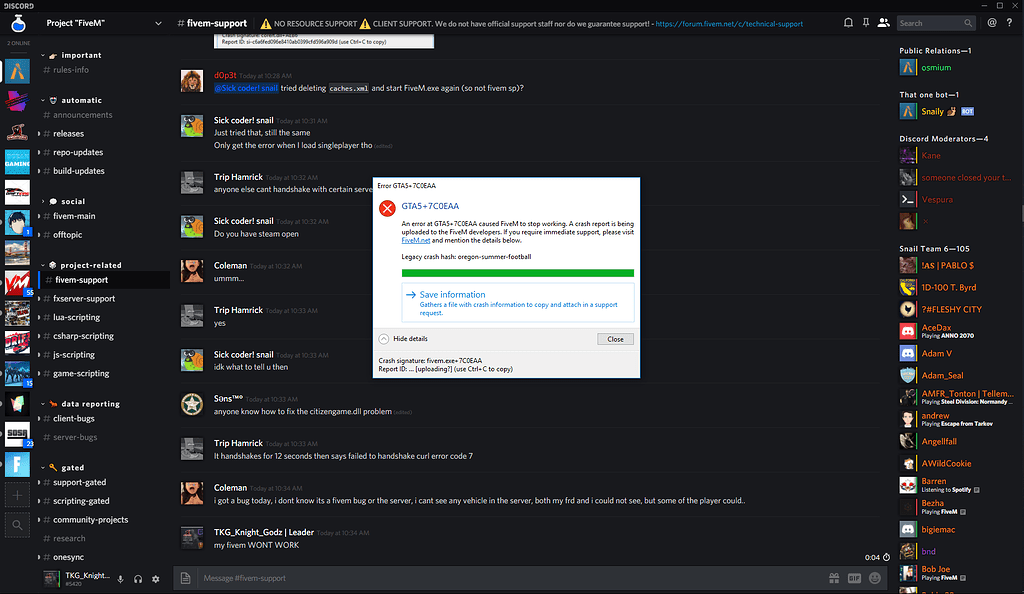This screenshot has height=594, width=1024.
Task: Open emoji picker
Action: [x=875, y=578]
